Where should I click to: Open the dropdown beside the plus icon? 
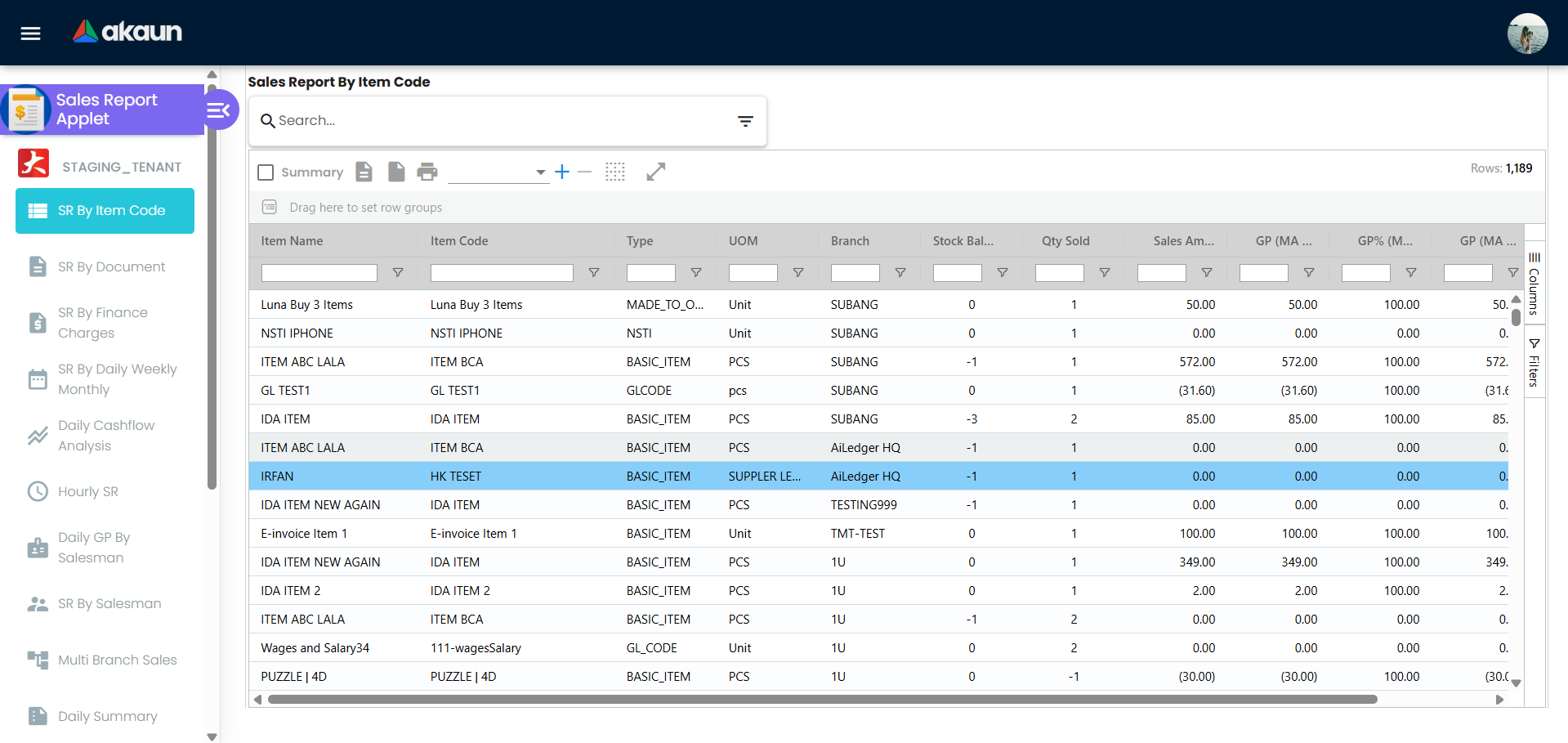[539, 172]
